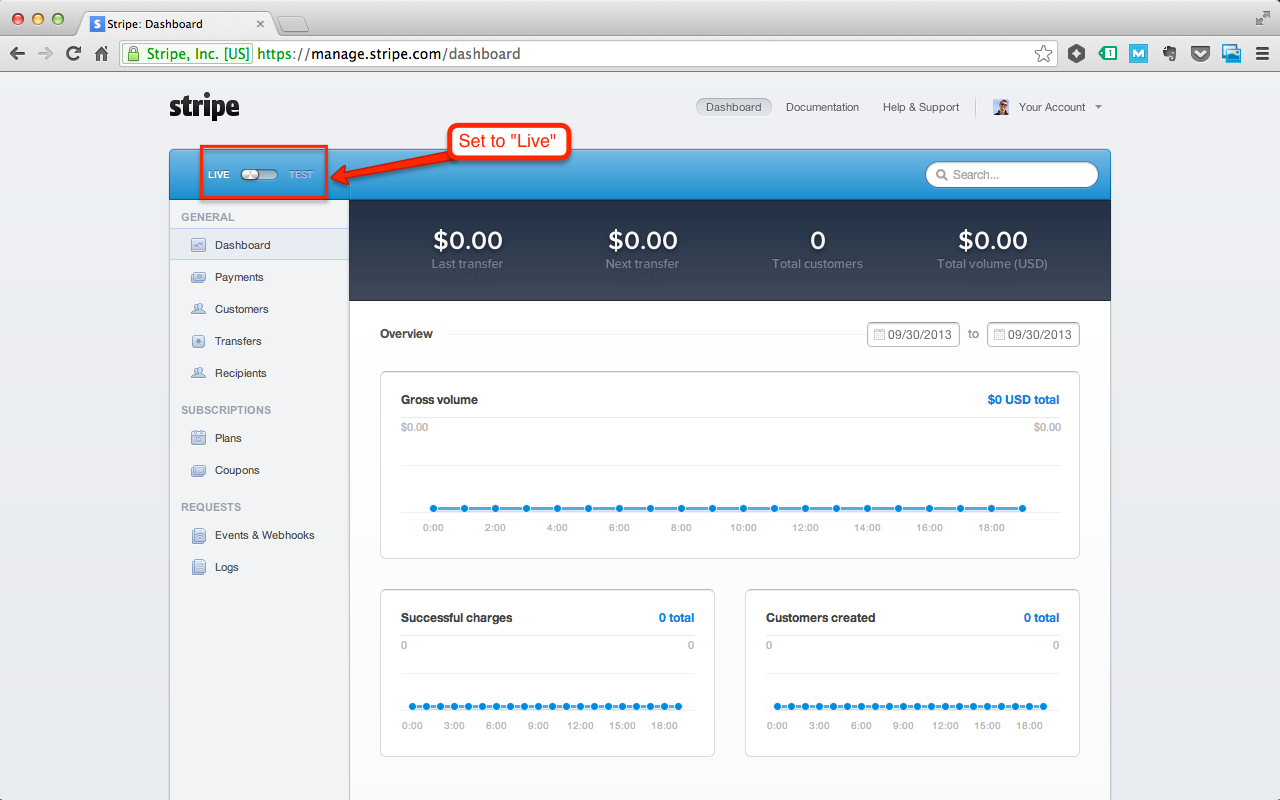Click the browser address bar URL

click(x=389, y=54)
